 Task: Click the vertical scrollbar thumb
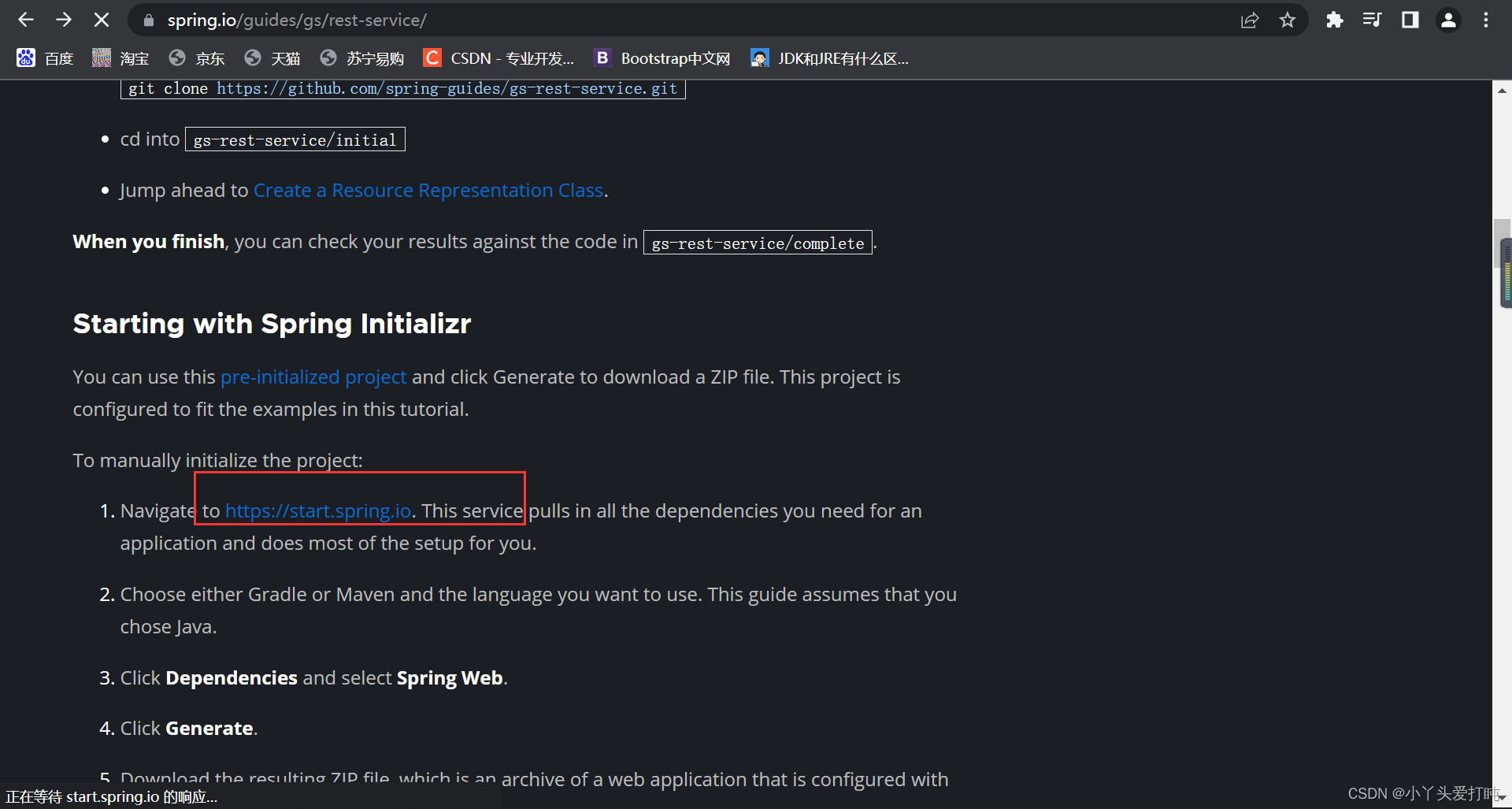click(x=1502, y=244)
